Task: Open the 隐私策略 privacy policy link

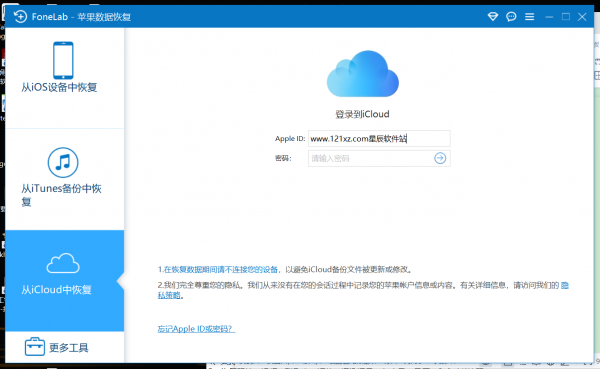Action: [169, 295]
